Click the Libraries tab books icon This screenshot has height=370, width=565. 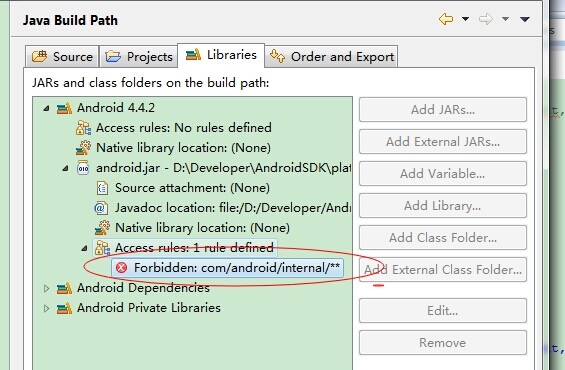(x=193, y=55)
